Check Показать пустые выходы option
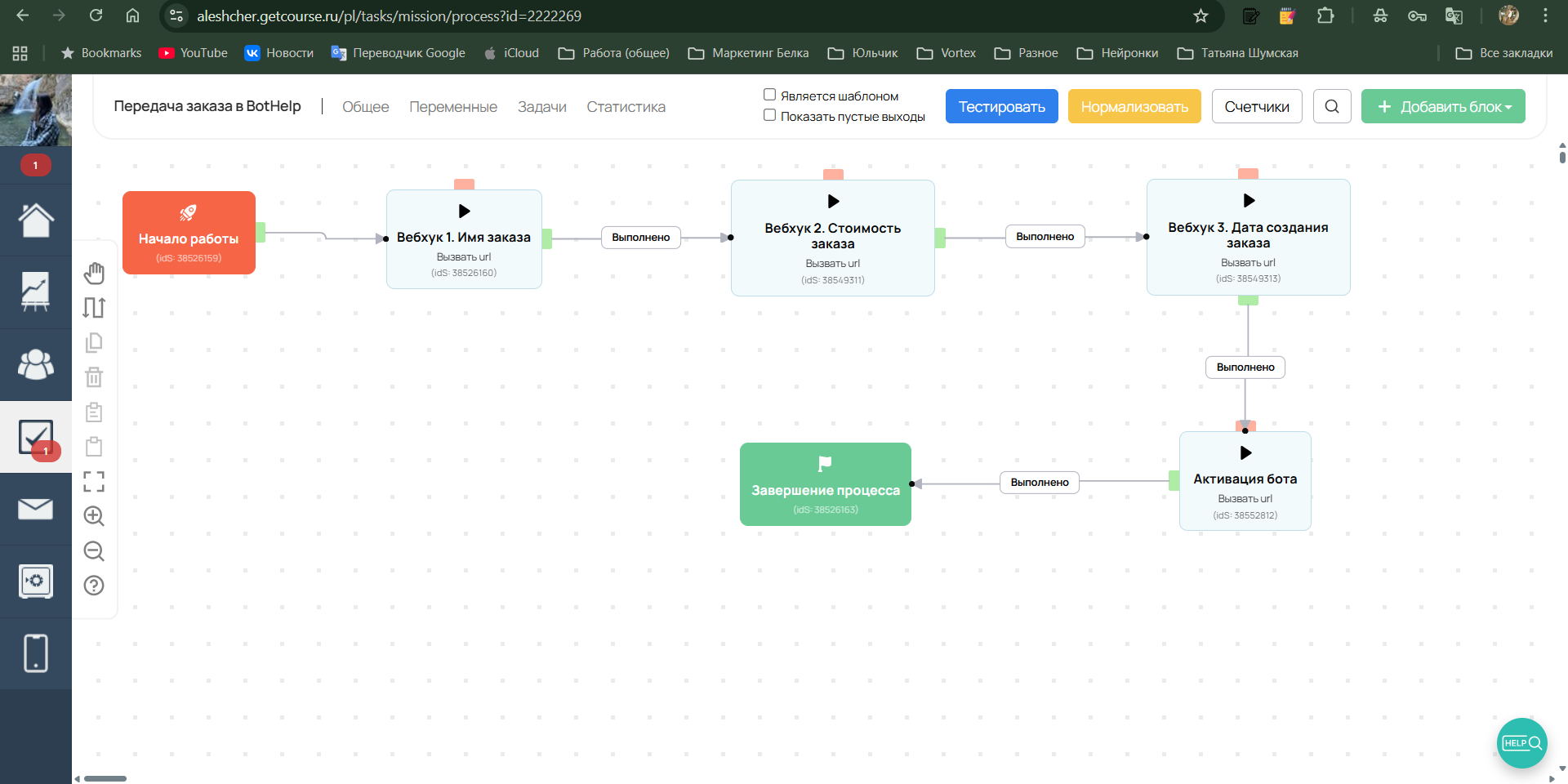Image resolution: width=1568 pixels, height=784 pixels. coord(769,115)
